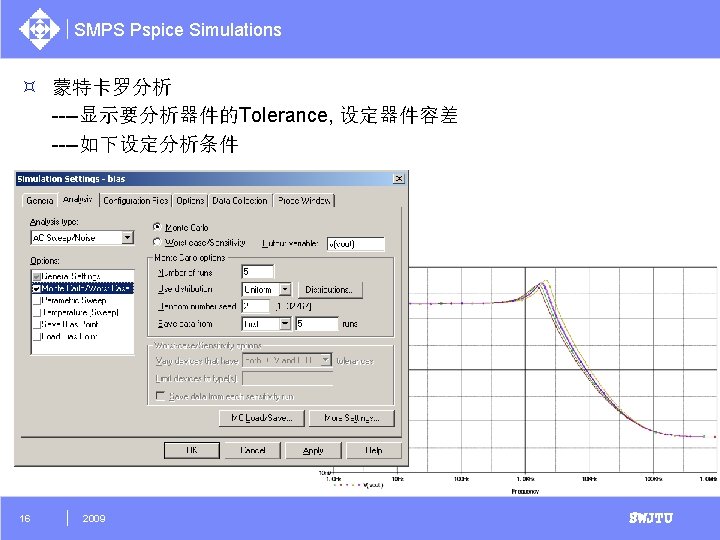Enable the Parametric Sweep checkbox
Viewport: 720px width, 540px height.
click(x=37, y=300)
